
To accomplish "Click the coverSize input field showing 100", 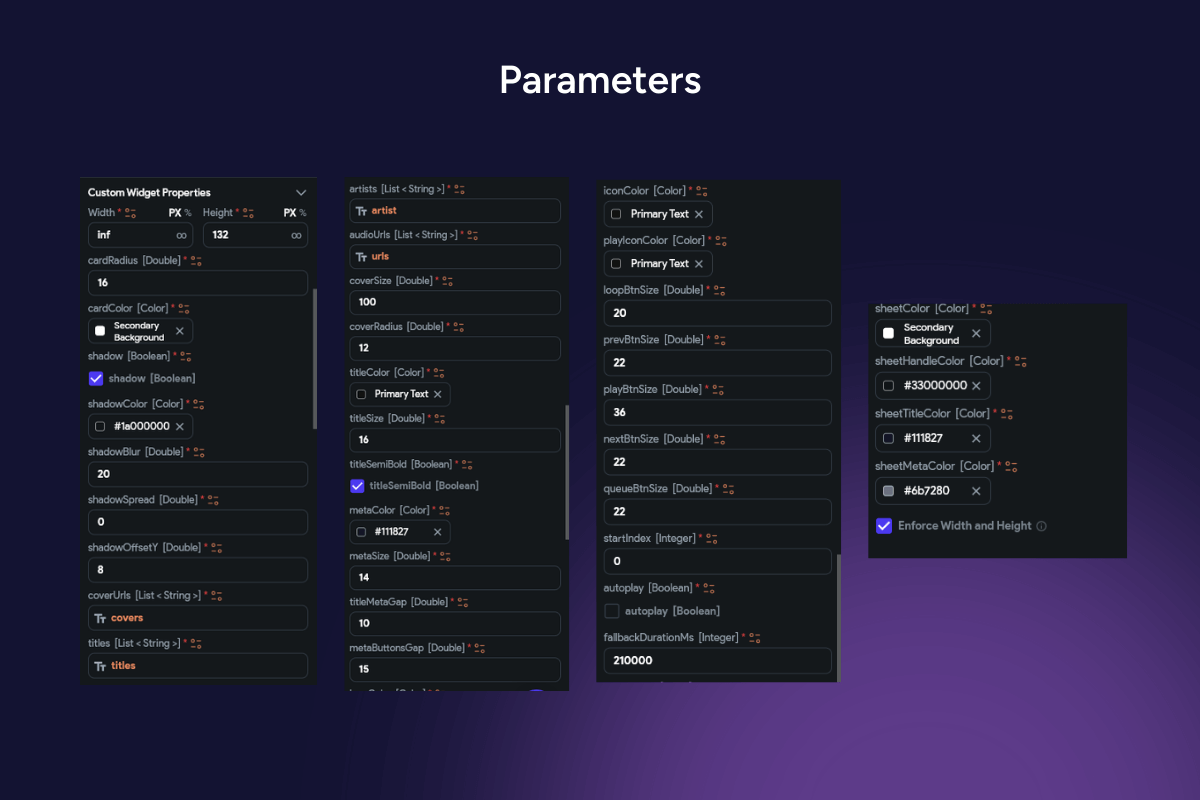I will [x=455, y=302].
